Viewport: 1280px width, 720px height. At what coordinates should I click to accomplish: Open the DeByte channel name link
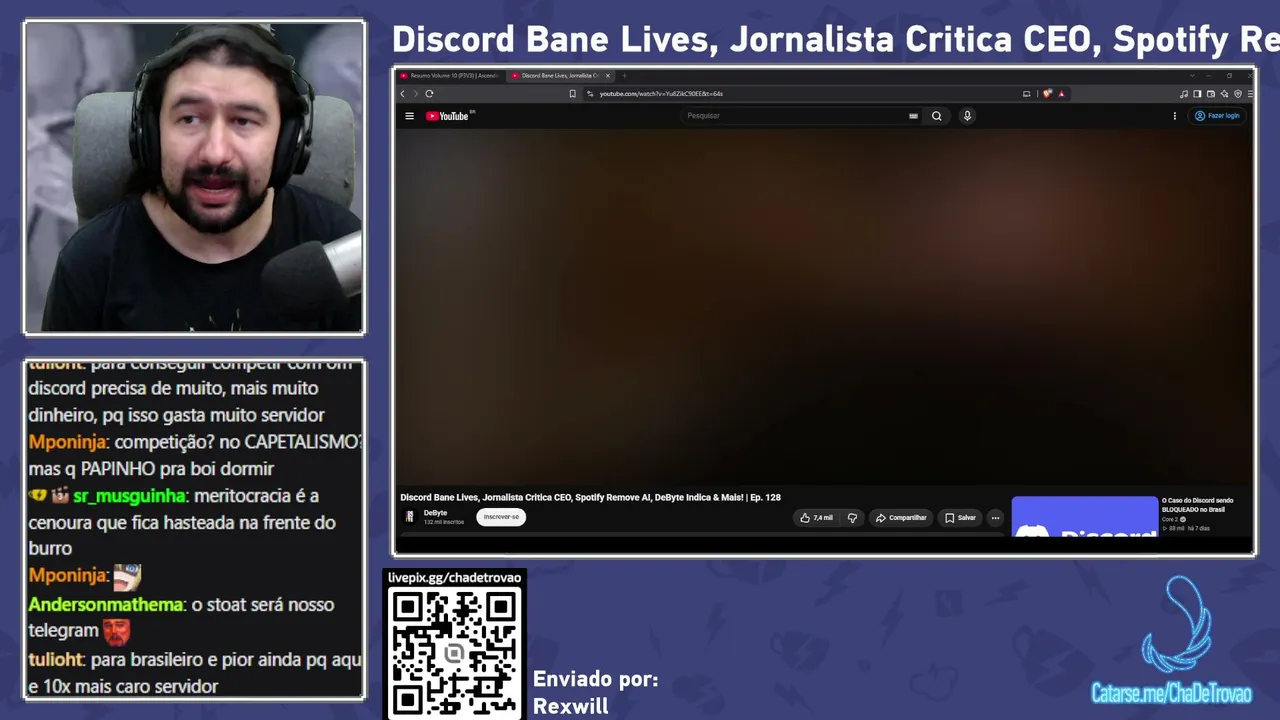pos(435,513)
